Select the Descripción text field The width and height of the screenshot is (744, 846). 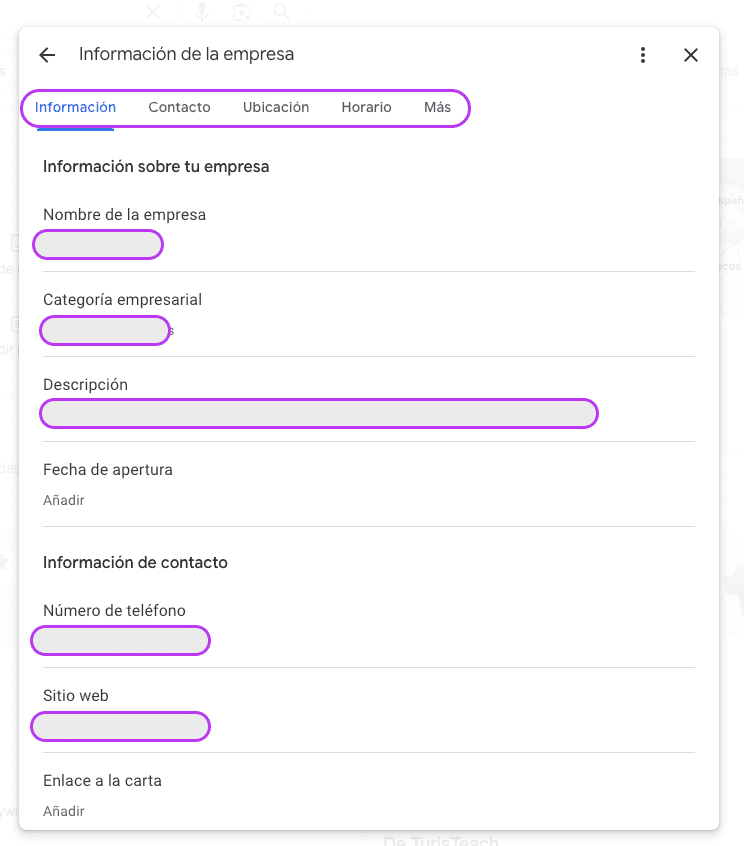tap(318, 413)
